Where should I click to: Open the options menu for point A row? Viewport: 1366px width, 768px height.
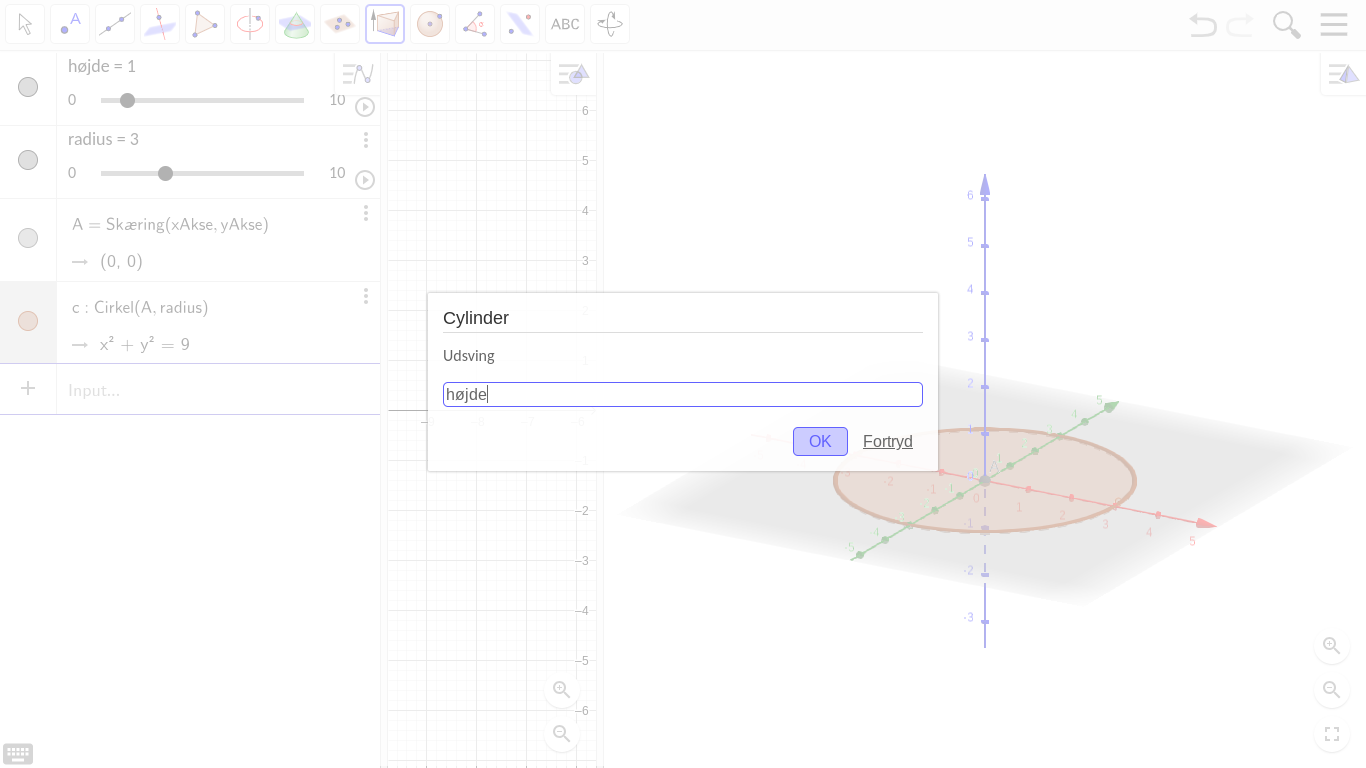coord(366,213)
